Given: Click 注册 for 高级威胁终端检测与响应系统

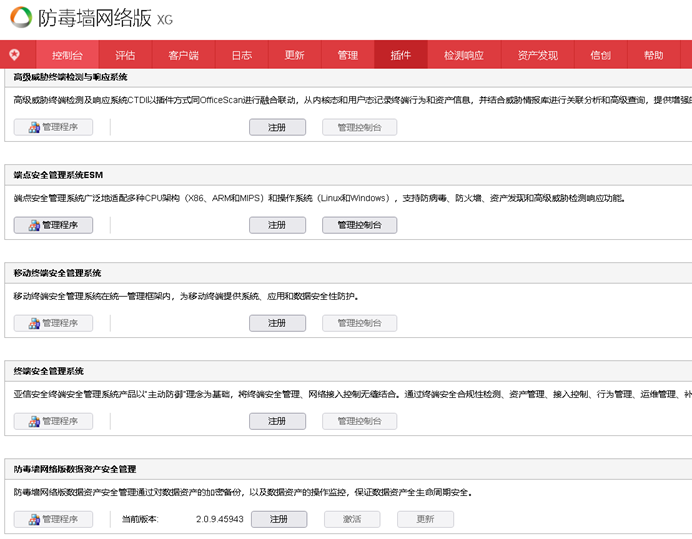Looking at the screenshot, I should pyautogui.click(x=277, y=127).
